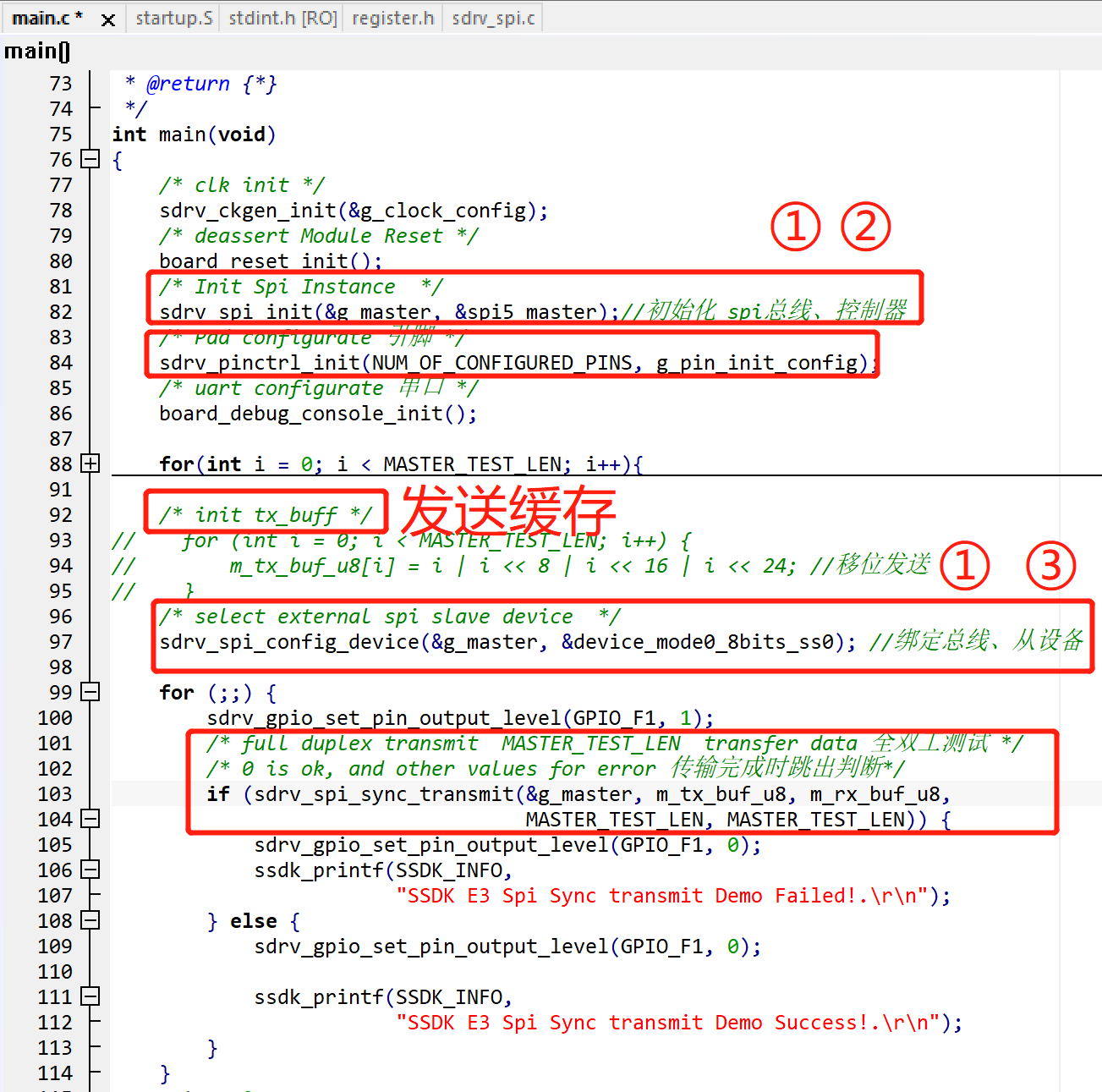Viewport: 1102px width, 1092px height.
Task: Expand the folded for loop at line 88
Action: (90, 464)
